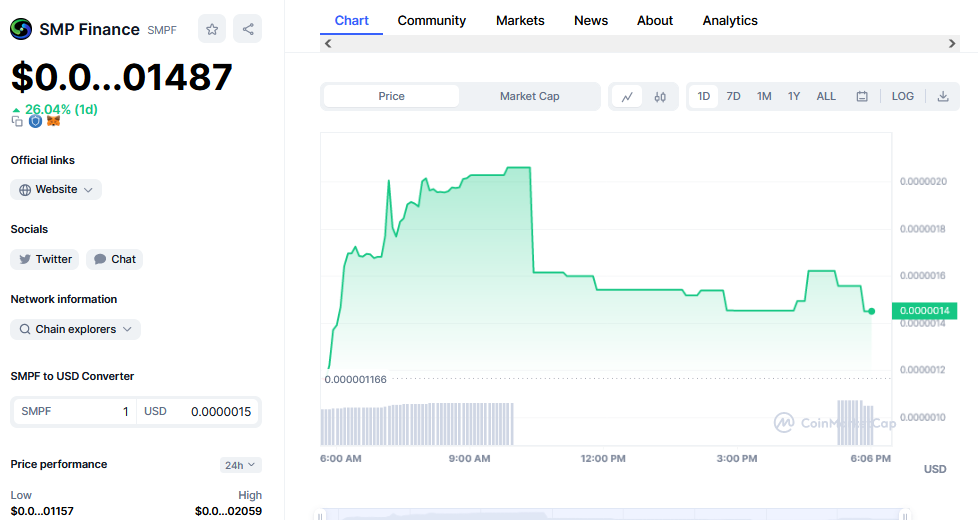Click the 0.0000020 y-axis label
This screenshot has width=978, height=520.
tap(923, 181)
